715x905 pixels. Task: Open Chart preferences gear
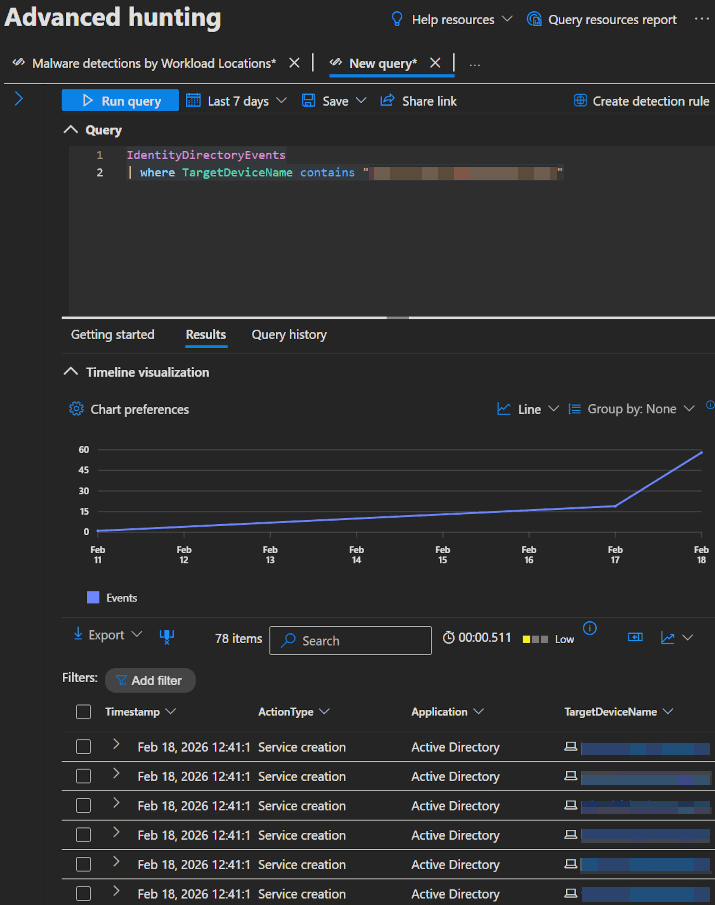click(x=76, y=409)
